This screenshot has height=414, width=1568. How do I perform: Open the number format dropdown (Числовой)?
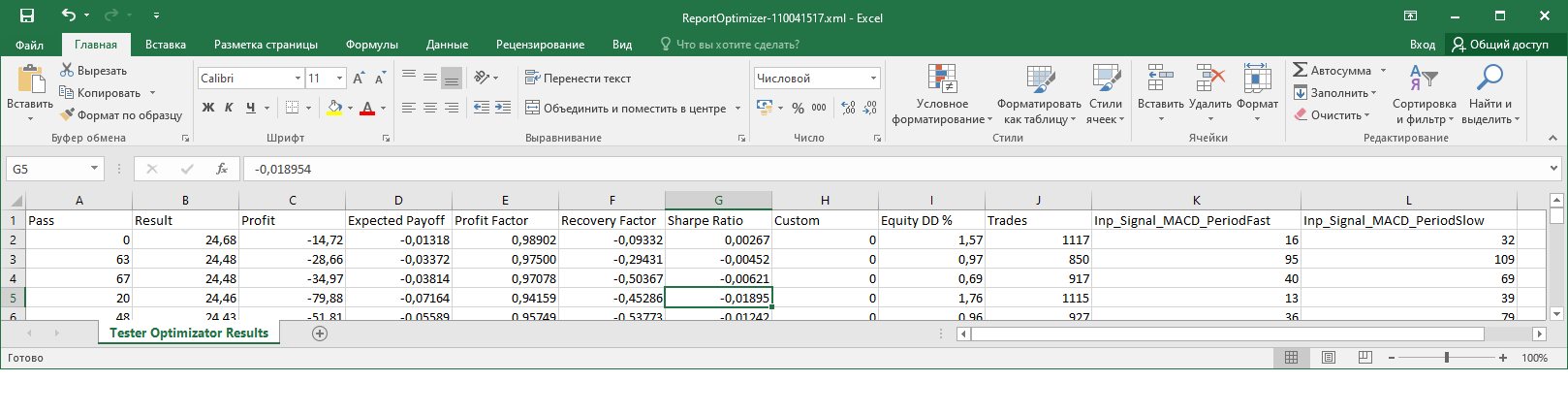pos(873,79)
